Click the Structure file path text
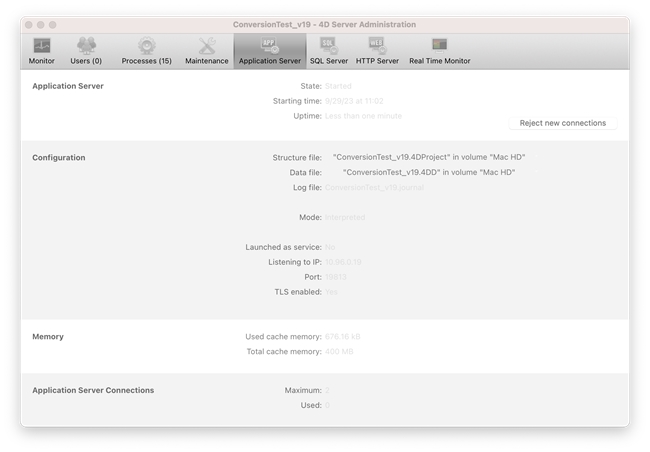 [429, 157]
